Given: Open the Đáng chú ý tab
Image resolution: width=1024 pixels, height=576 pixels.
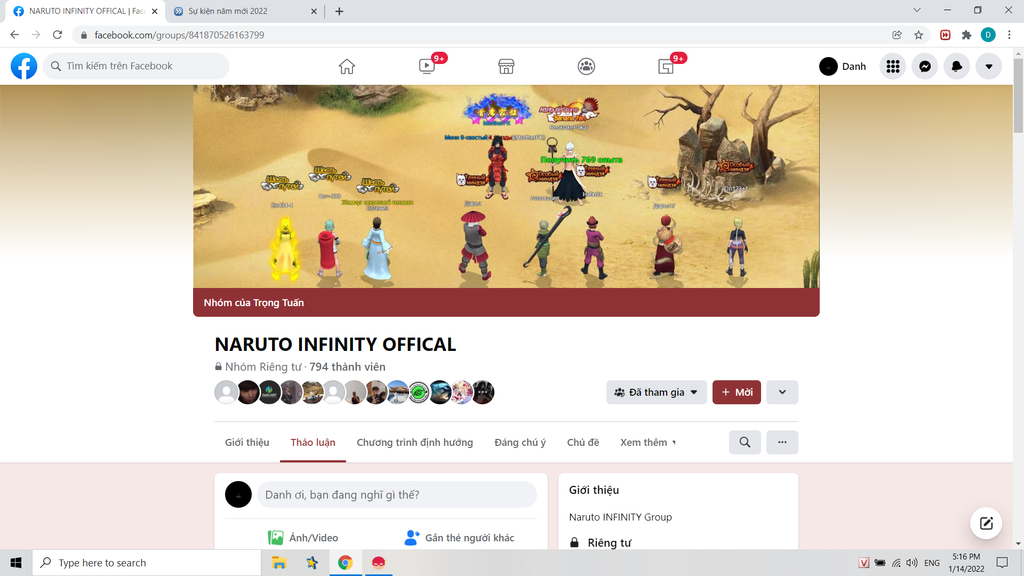Looking at the screenshot, I should [520, 442].
